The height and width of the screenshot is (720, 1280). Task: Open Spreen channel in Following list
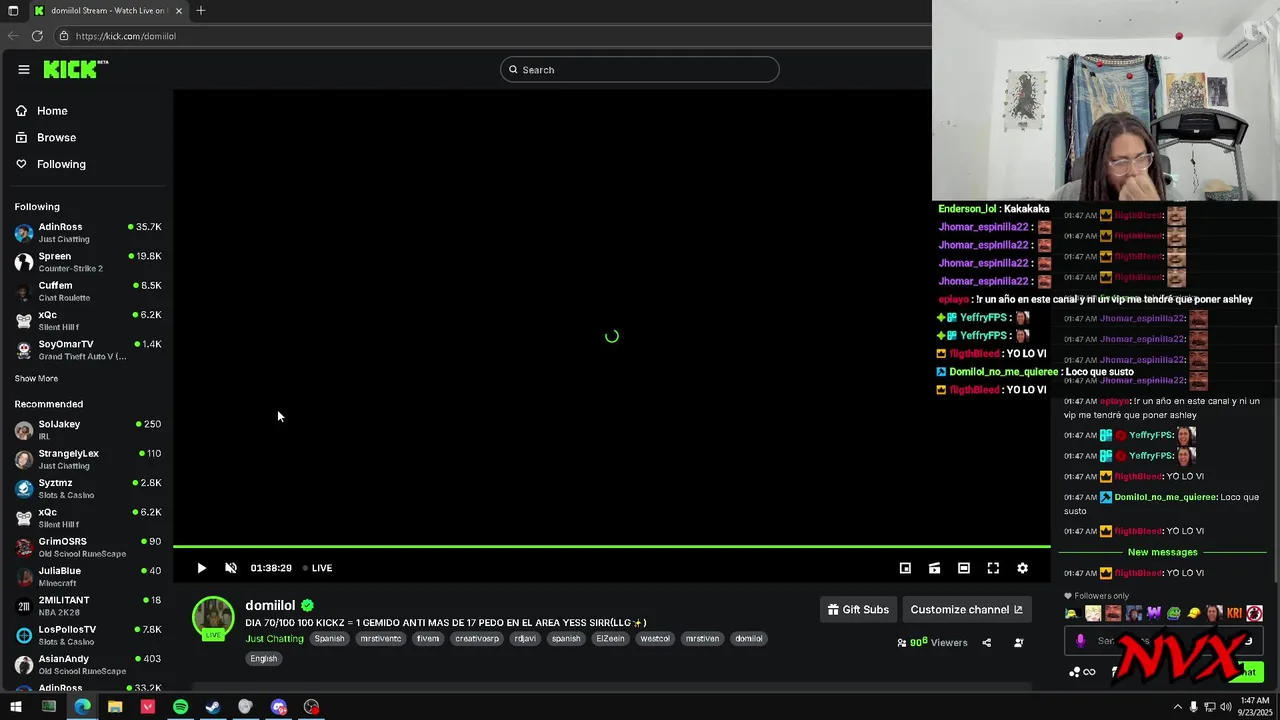pos(87,262)
